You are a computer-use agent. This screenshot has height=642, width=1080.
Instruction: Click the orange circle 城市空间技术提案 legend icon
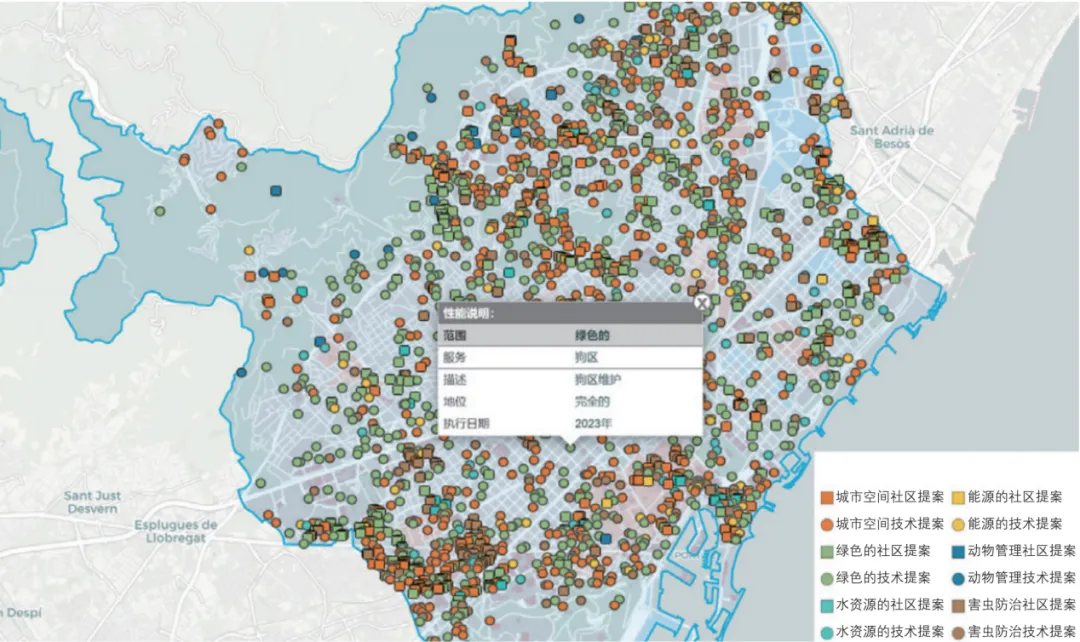coord(827,524)
